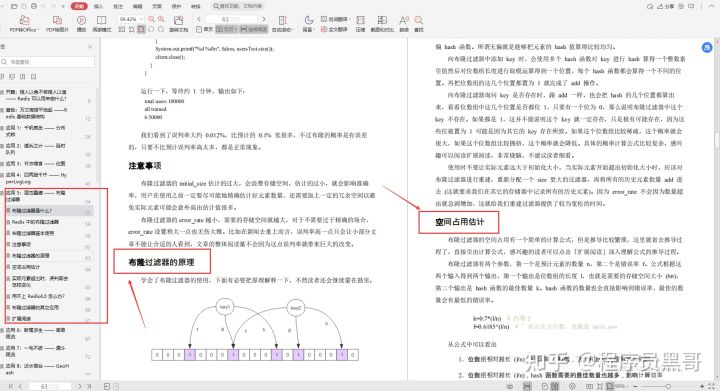Select bookmark '布隆过滤器的原理'
The height and width of the screenshot is (391, 720).
pyautogui.click(x=30, y=255)
